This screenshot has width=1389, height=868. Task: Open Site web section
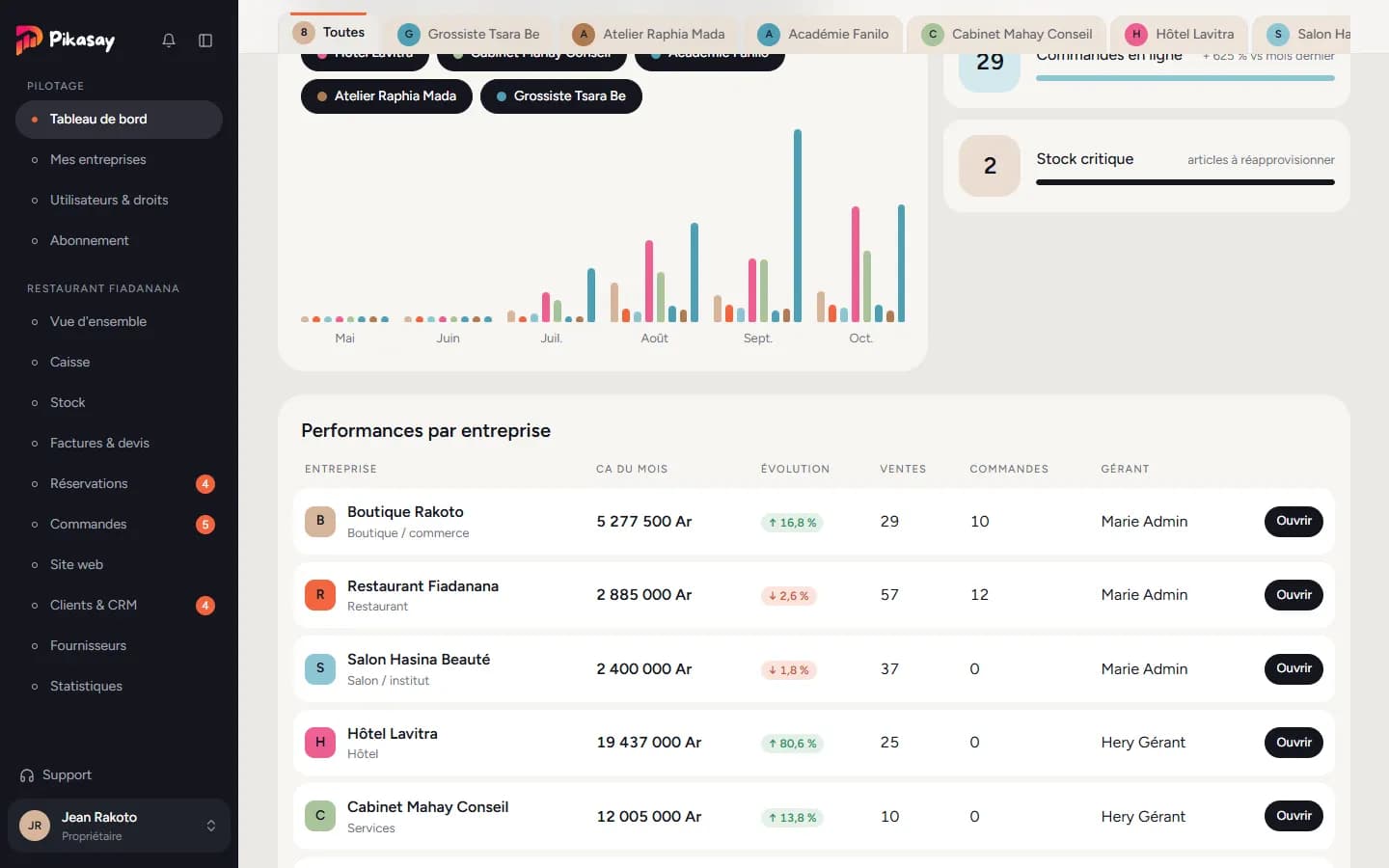click(x=119, y=565)
